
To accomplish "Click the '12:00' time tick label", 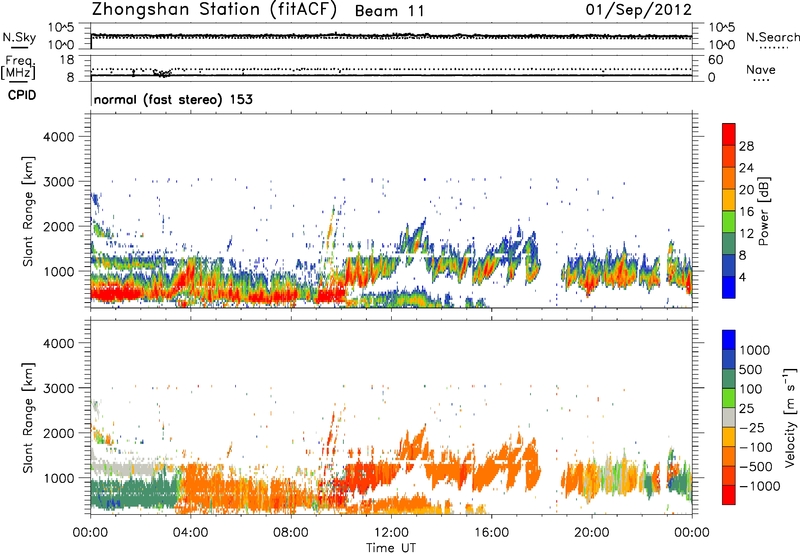I will 391,533.
